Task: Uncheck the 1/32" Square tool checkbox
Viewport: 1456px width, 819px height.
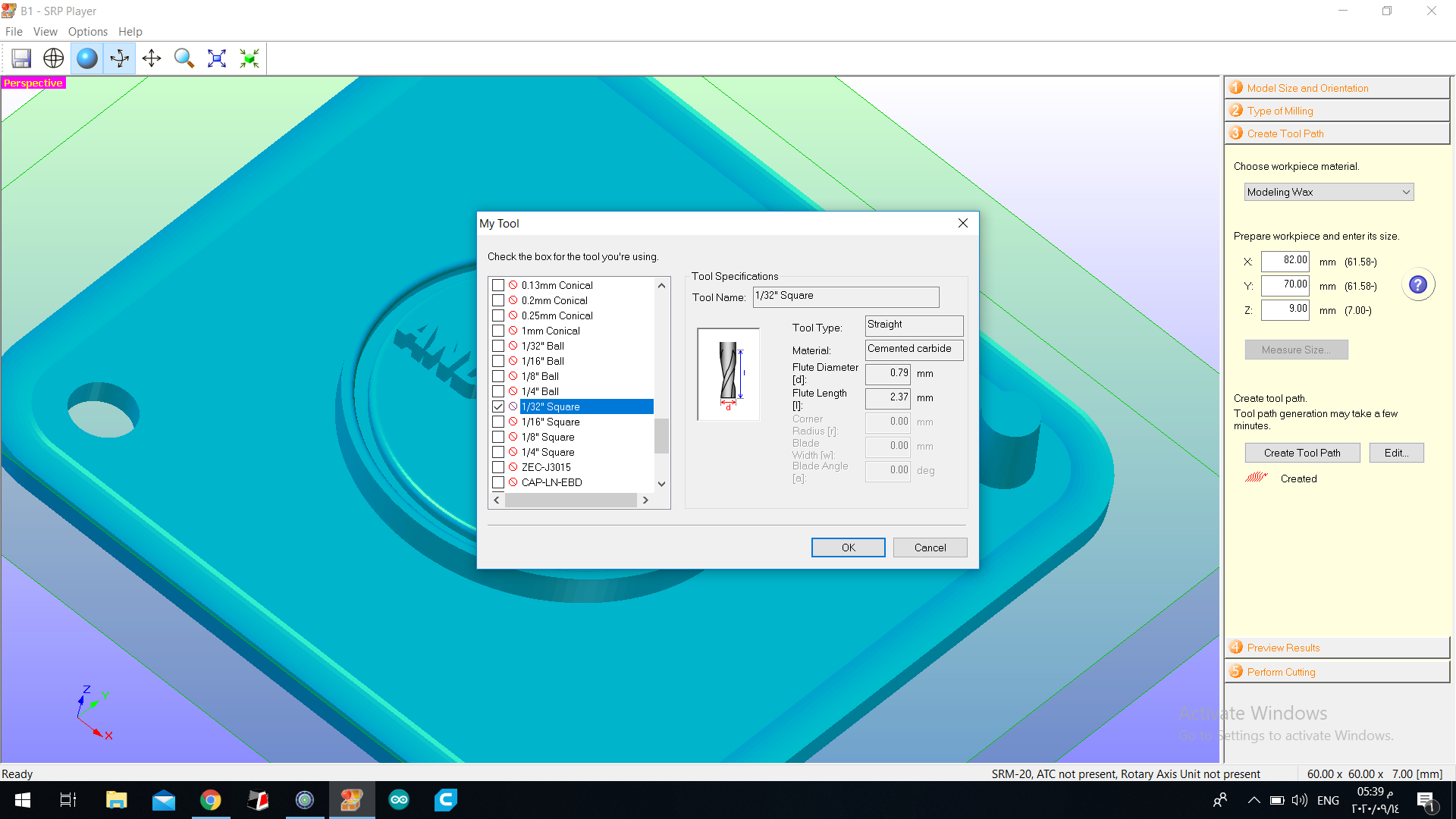Action: pos(498,406)
